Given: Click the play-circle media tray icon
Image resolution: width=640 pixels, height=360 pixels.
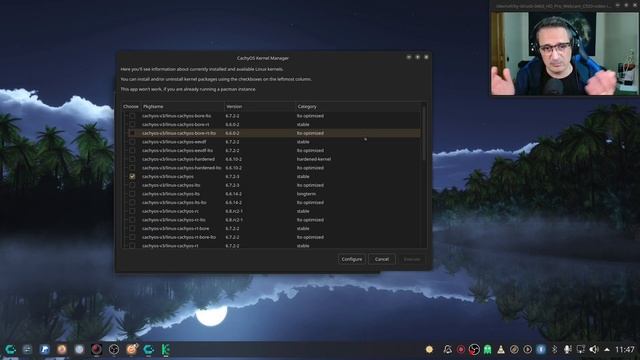Looking at the screenshot, I should [x=527, y=349].
